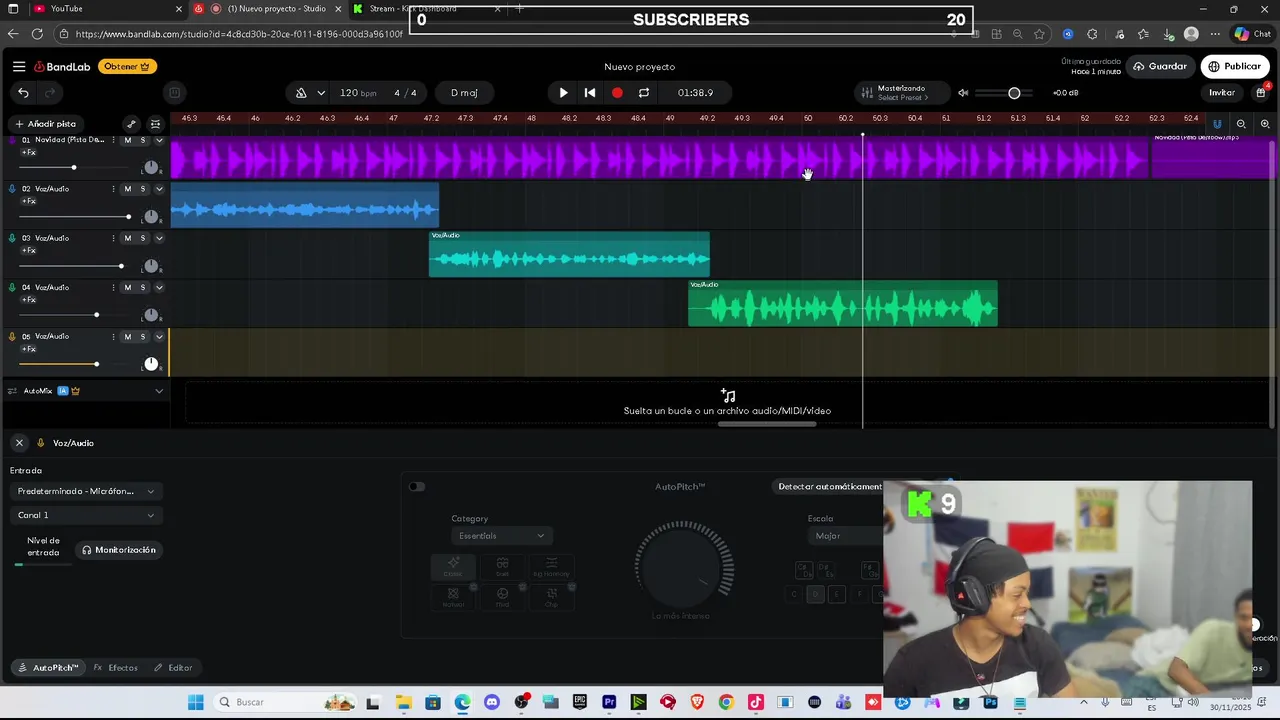Adjust track 05 pan knob
Viewport: 1280px width, 720px height.
pos(151,364)
